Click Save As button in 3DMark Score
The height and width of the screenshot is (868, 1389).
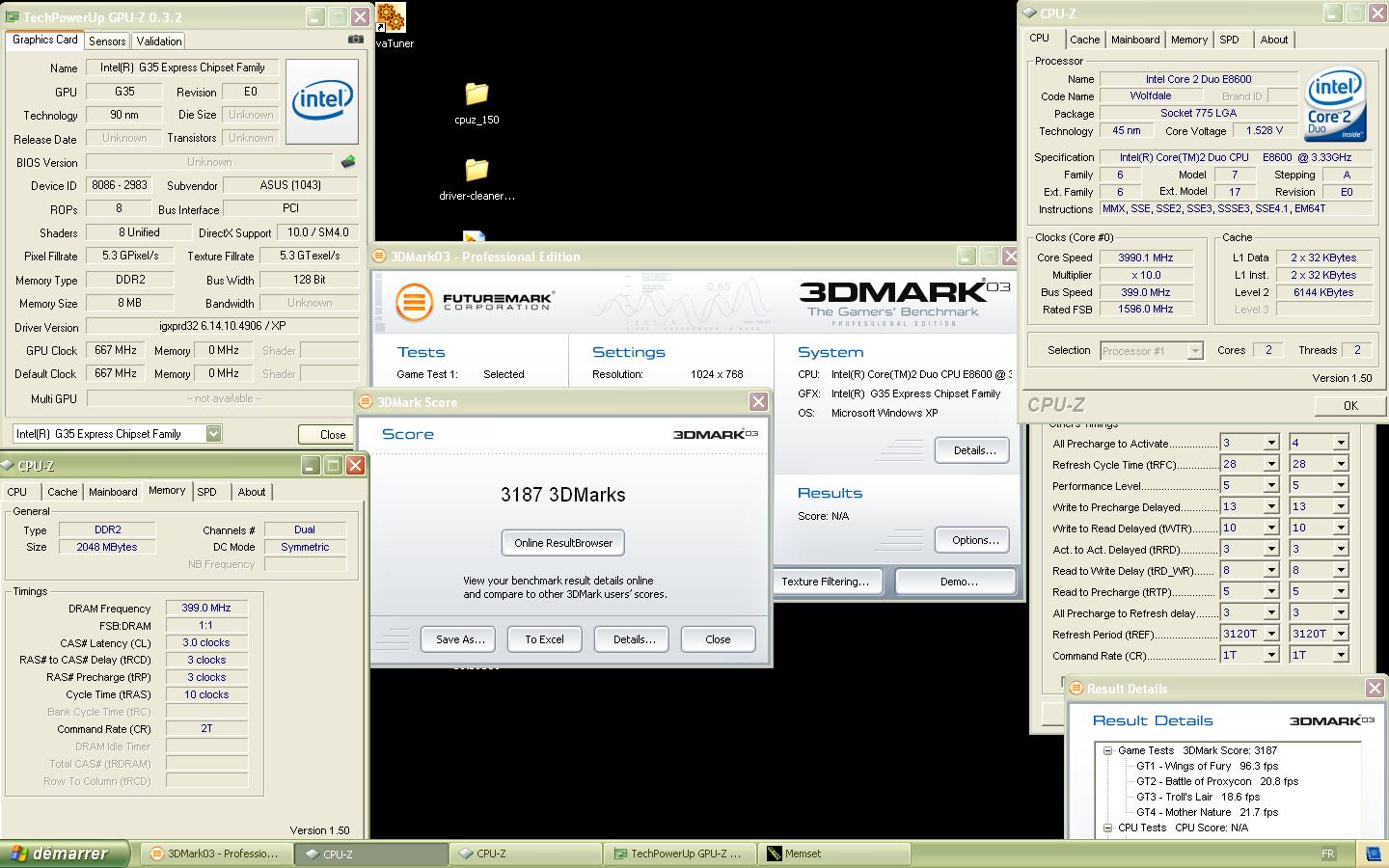pyautogui.click(x=459, y=639)
